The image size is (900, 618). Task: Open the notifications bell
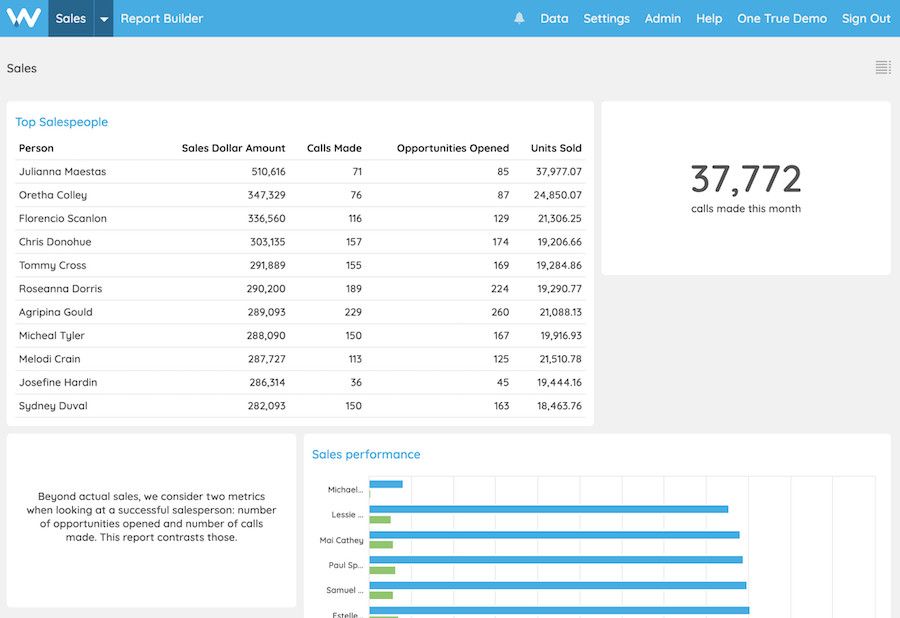click(x=519, y=17)
